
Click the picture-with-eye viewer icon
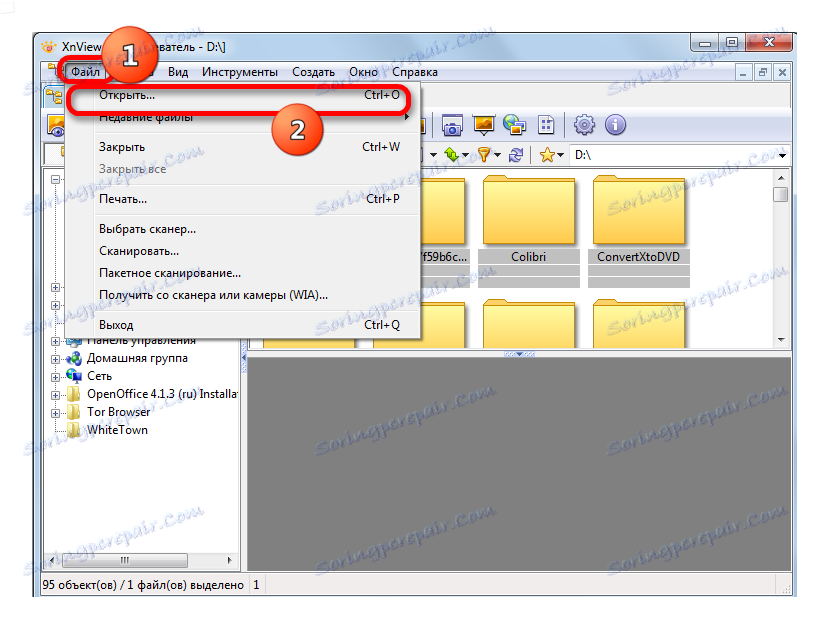tap(56, 126)
